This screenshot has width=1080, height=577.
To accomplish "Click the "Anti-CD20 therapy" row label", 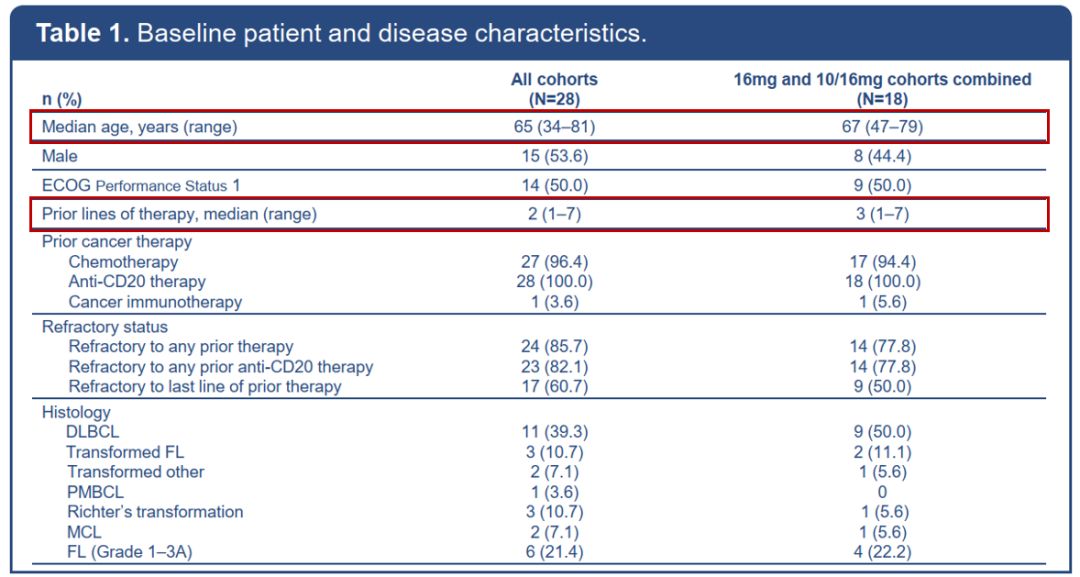I will coord(138,282).
